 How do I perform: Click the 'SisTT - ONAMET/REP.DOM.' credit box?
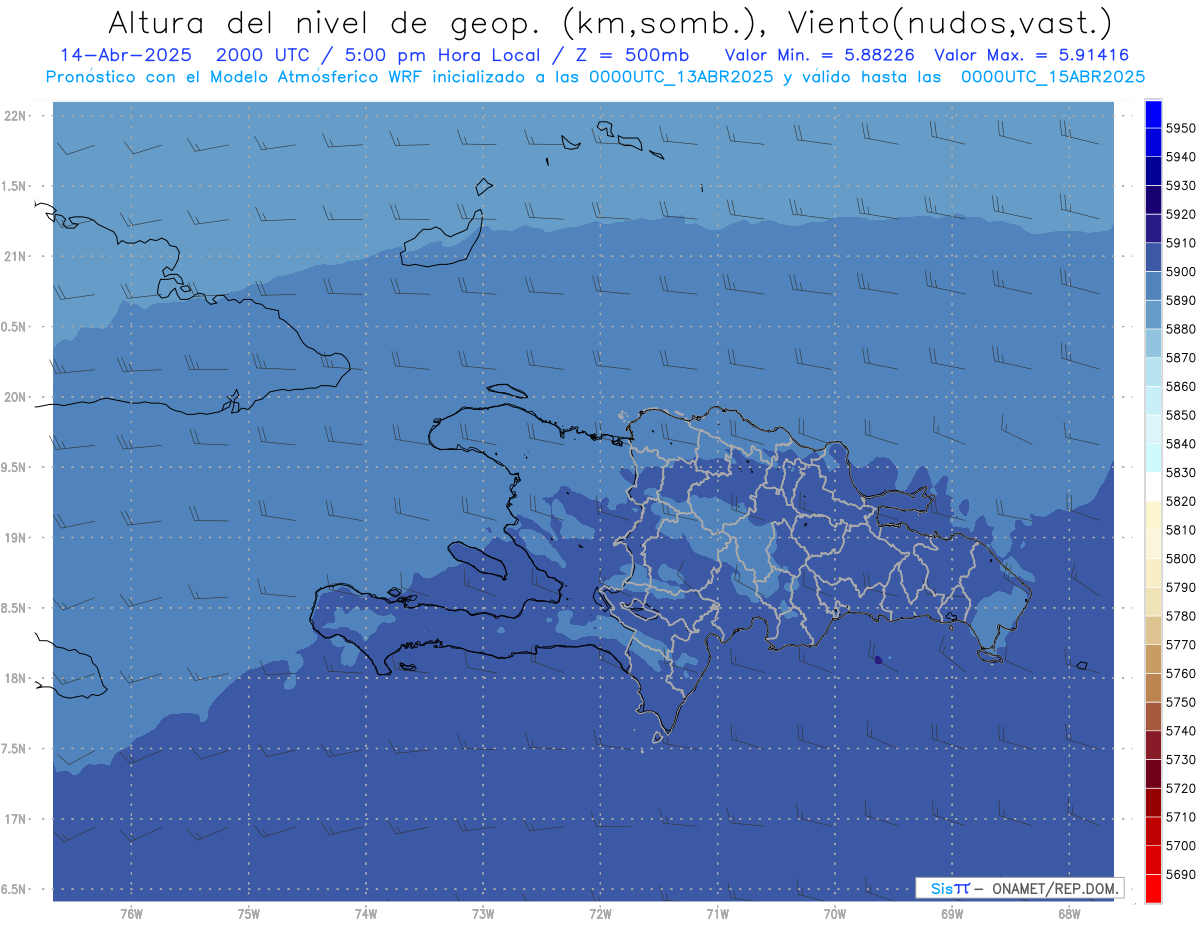coord(1019,888)
